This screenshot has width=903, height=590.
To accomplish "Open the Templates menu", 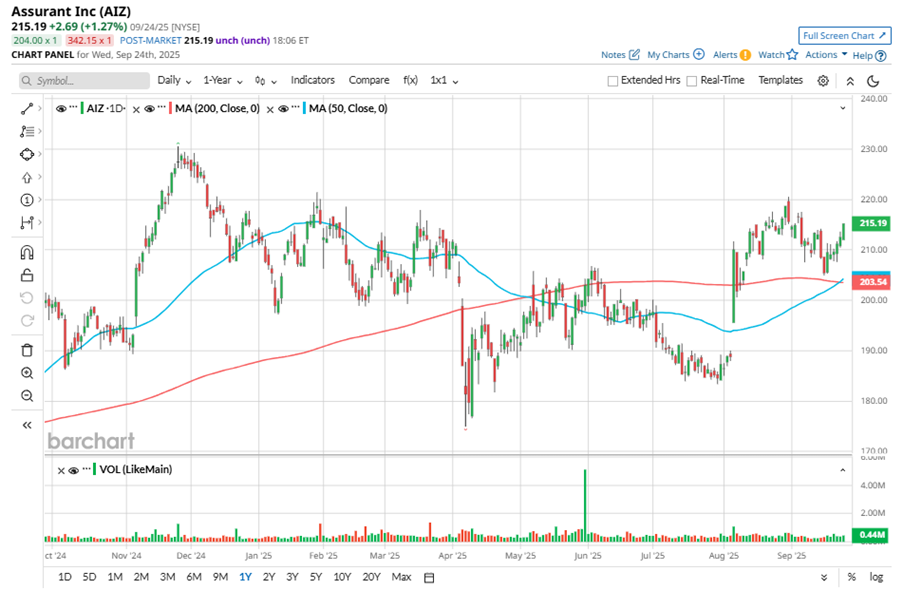I will tap(780, 80).
